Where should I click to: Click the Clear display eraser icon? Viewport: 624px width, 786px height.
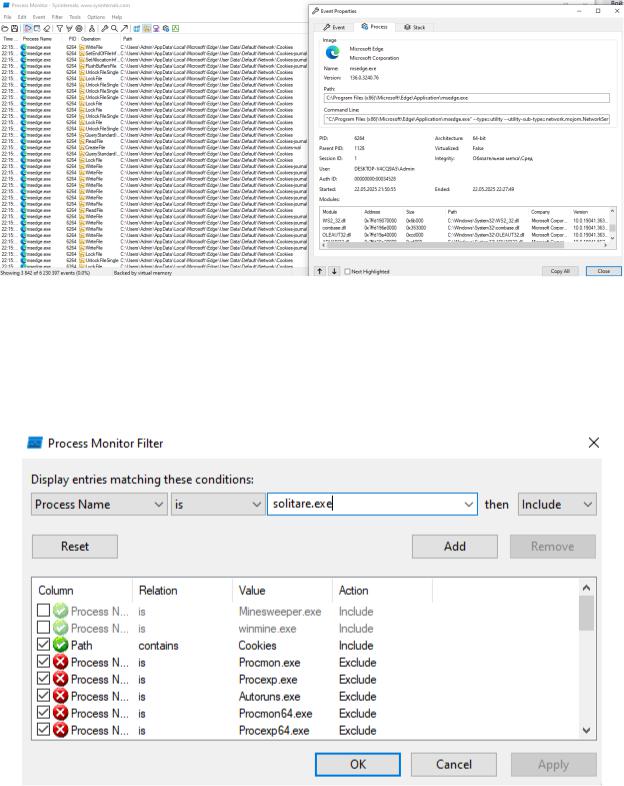[x=47, y=29]
